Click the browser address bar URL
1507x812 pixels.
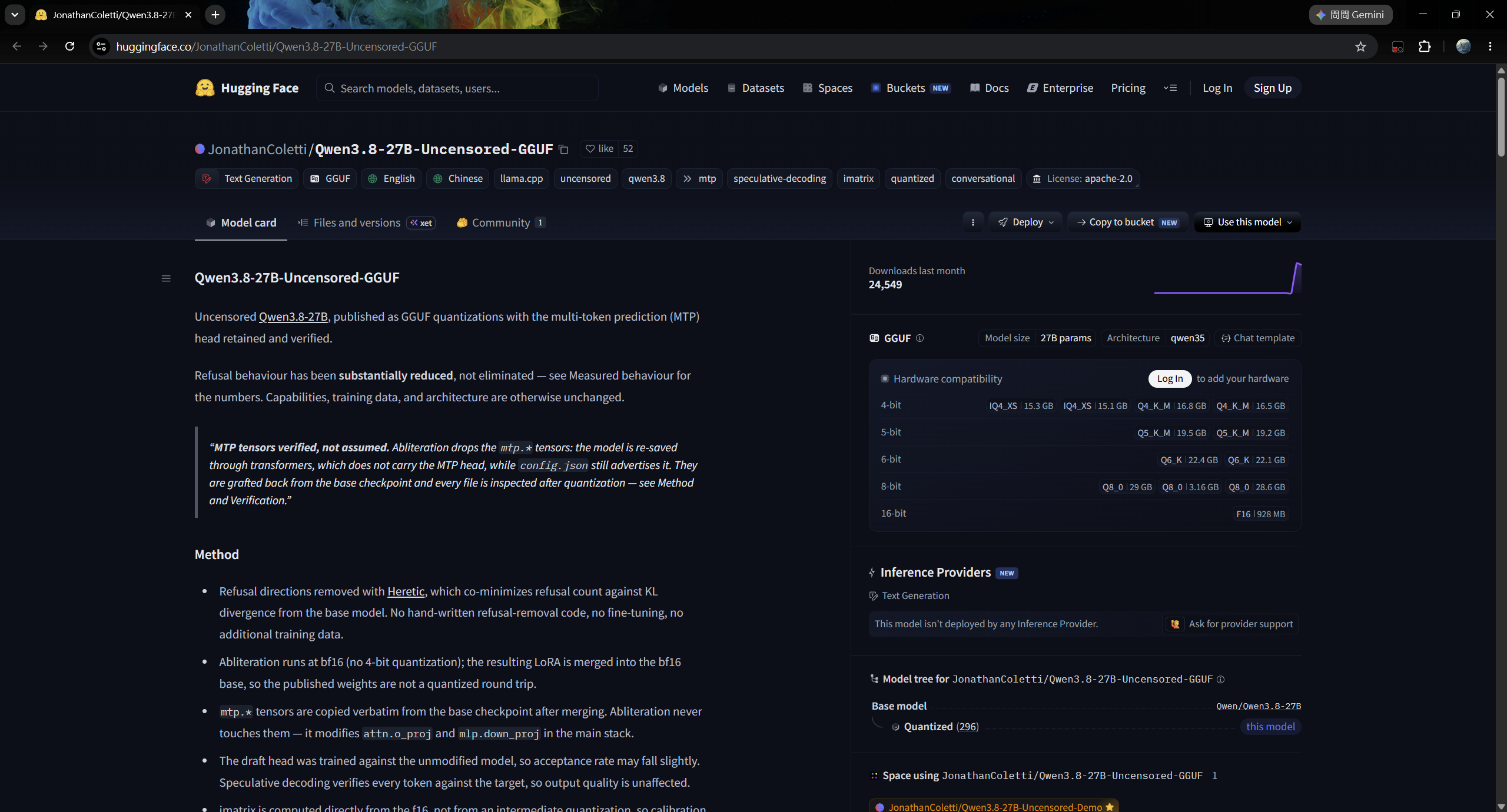pyautogui.click(x=276, y=46)
